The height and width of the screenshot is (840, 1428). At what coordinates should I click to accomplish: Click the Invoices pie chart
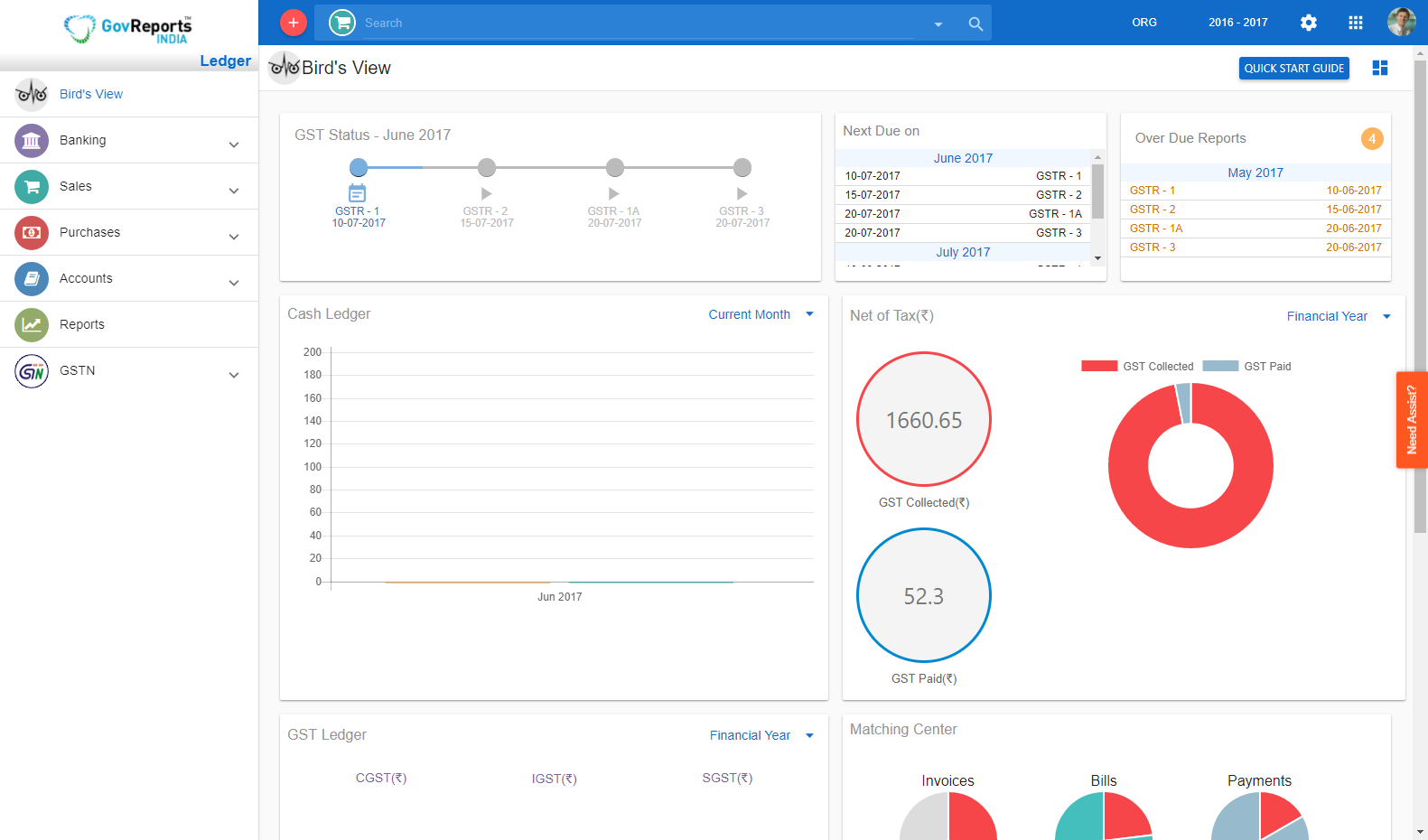click(948, 816)
